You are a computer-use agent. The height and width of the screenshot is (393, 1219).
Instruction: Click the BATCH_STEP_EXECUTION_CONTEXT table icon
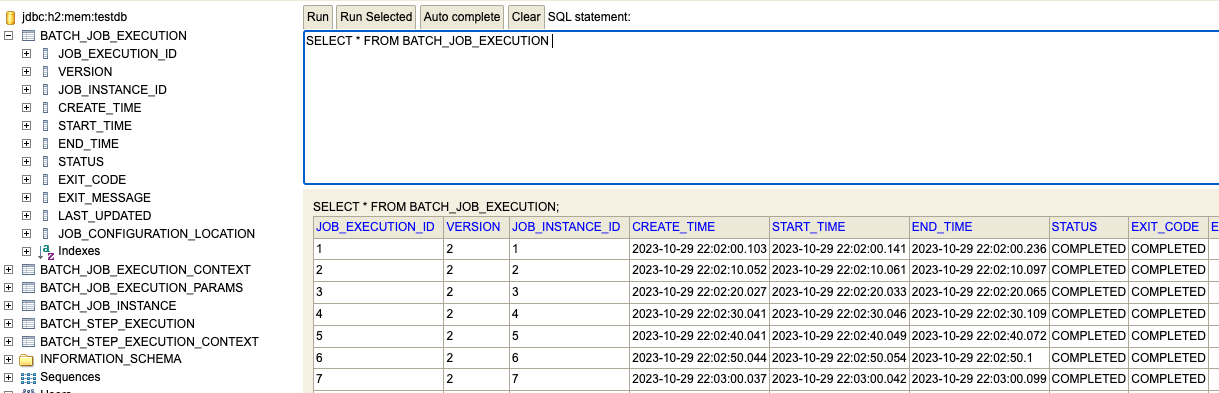point(28,342)
